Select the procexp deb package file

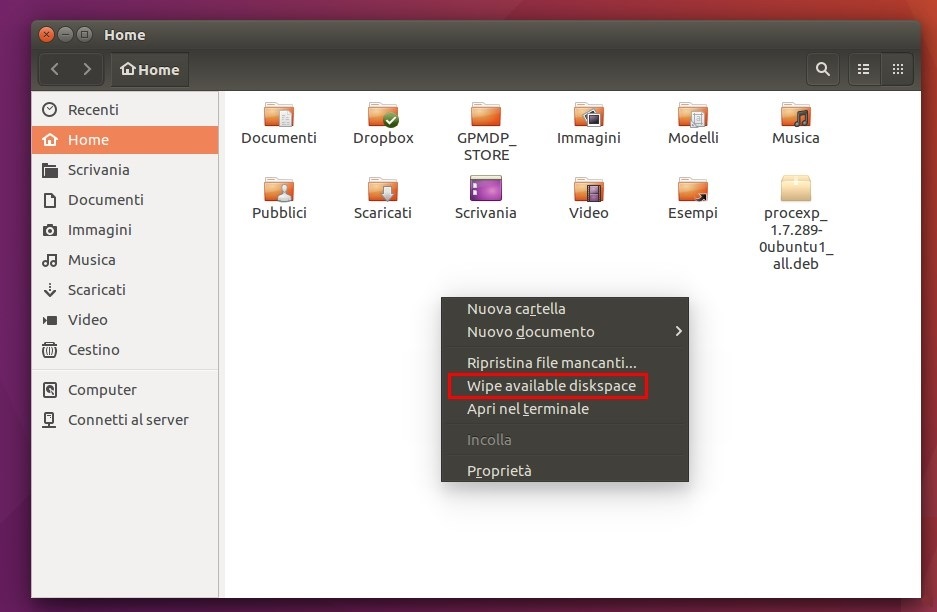click(795, 188)
